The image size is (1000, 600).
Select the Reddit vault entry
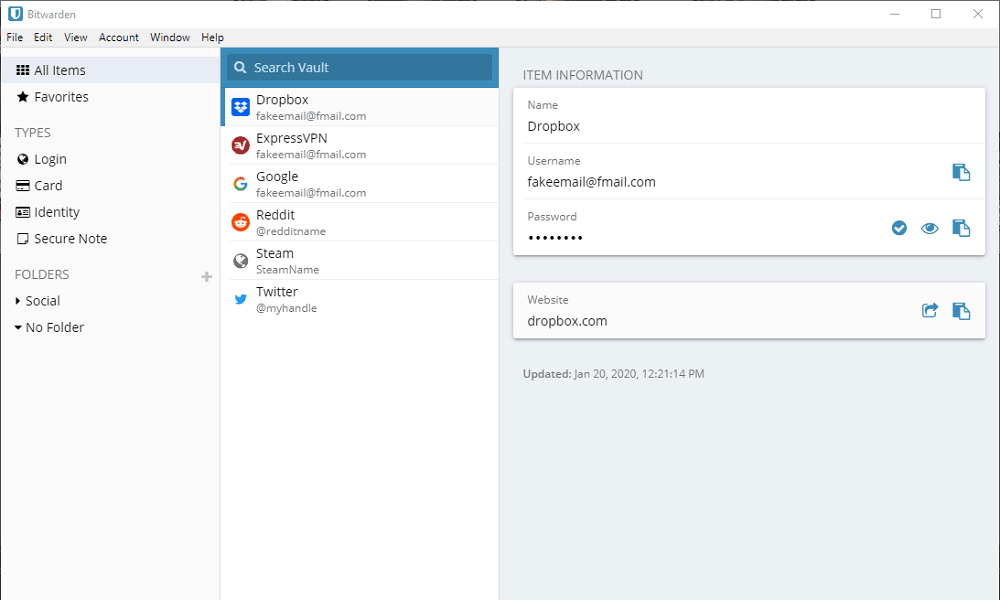click(x=360, y=222)
